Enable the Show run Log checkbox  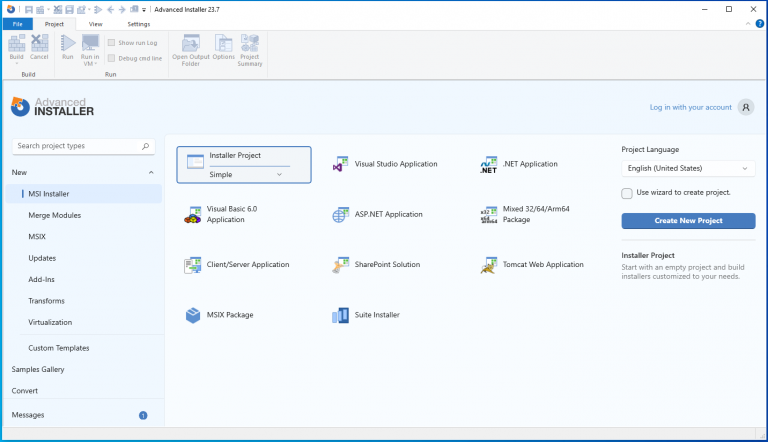pos(112,43)
